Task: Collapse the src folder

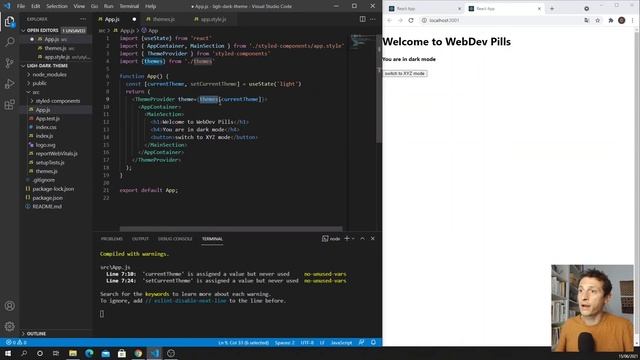Action: [36, 92]
